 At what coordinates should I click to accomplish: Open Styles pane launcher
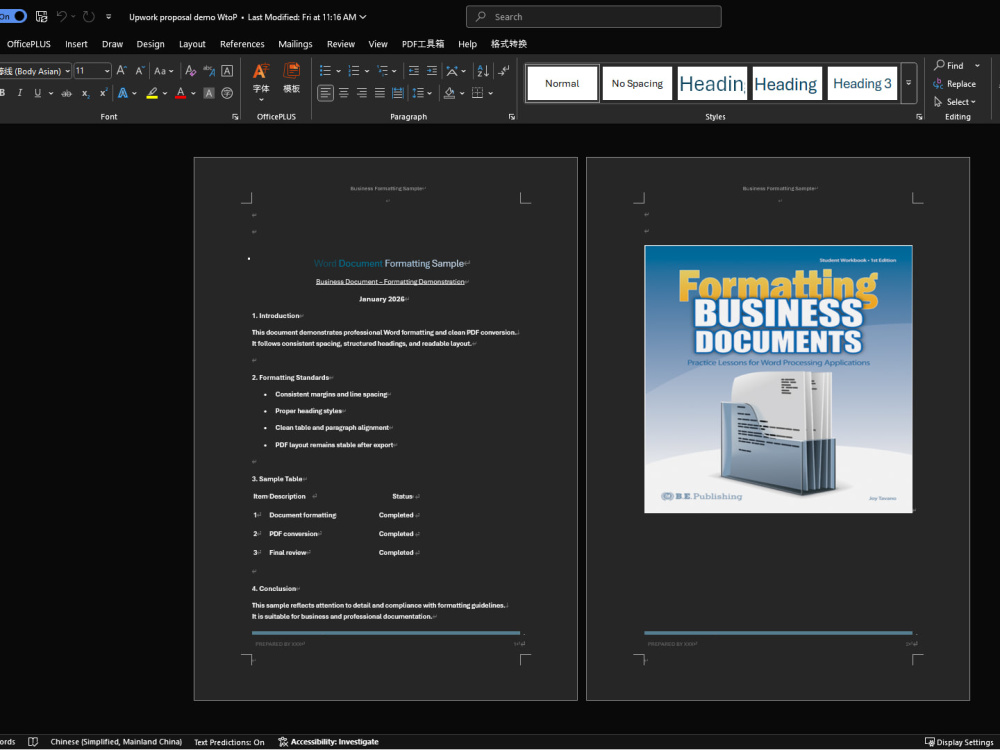919,117
